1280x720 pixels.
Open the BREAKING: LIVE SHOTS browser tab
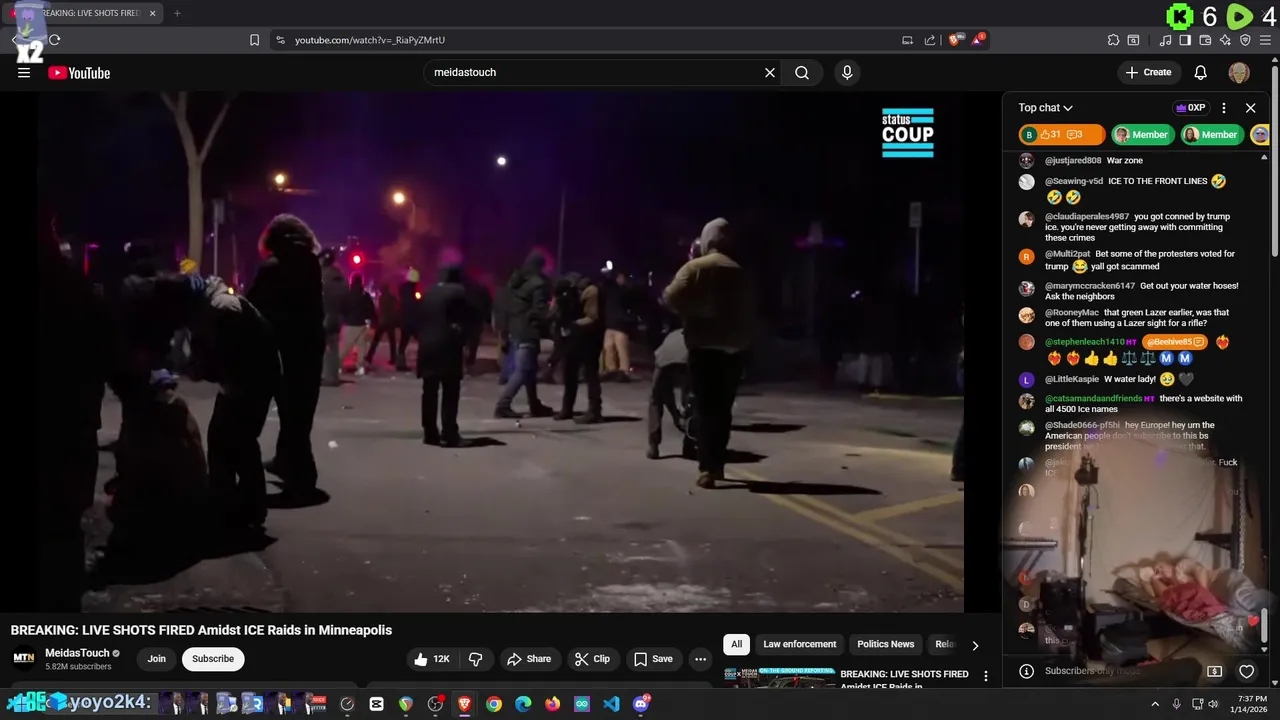click(x=85, y=13)
